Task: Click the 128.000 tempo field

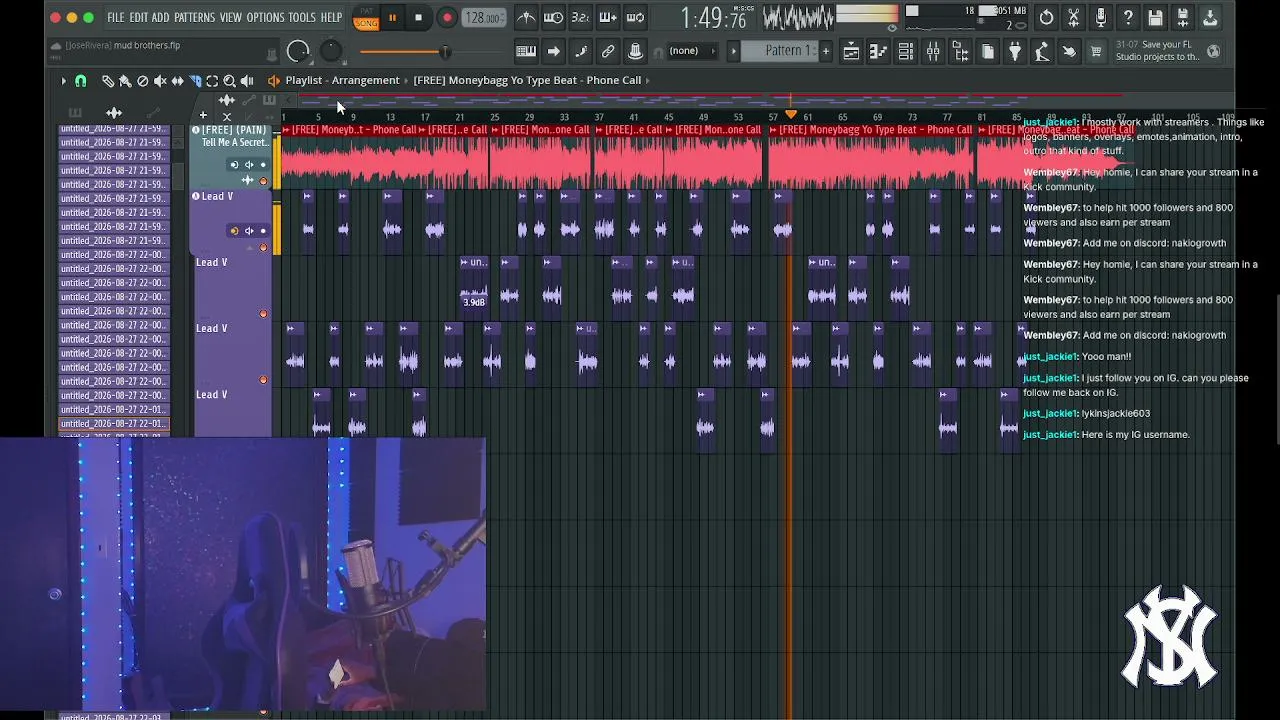Action: 485,18
